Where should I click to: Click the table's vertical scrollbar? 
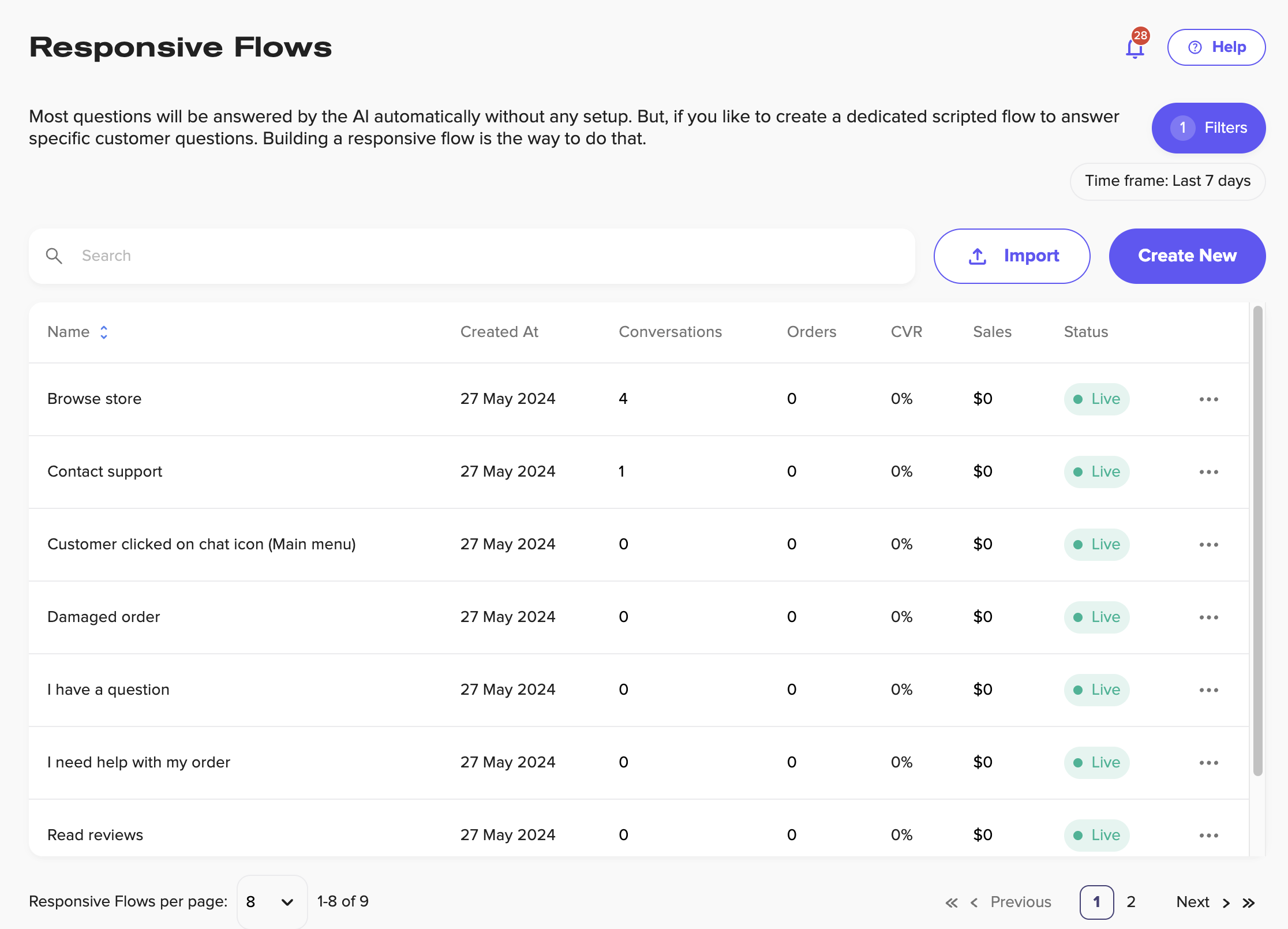(x=1257, y=540)
